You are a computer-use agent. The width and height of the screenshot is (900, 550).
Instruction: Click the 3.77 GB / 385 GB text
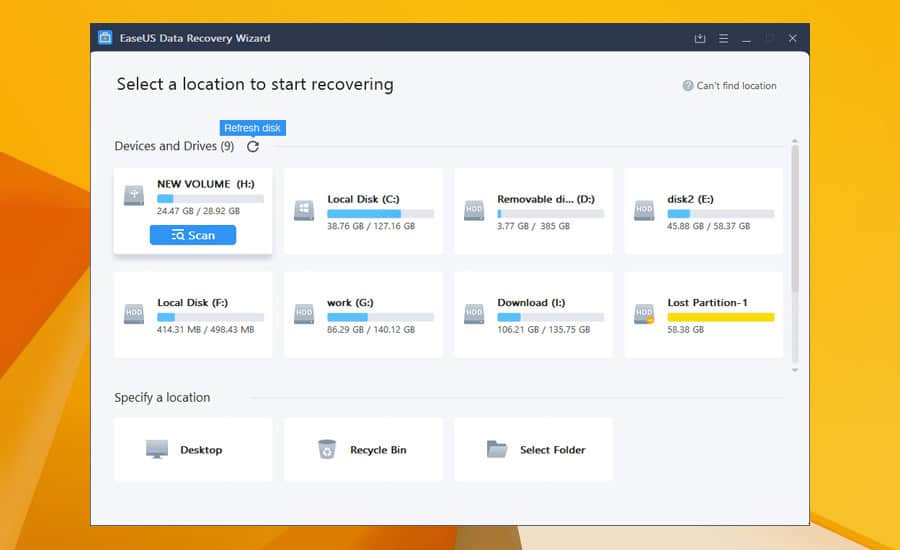click(x=533, y=226)
